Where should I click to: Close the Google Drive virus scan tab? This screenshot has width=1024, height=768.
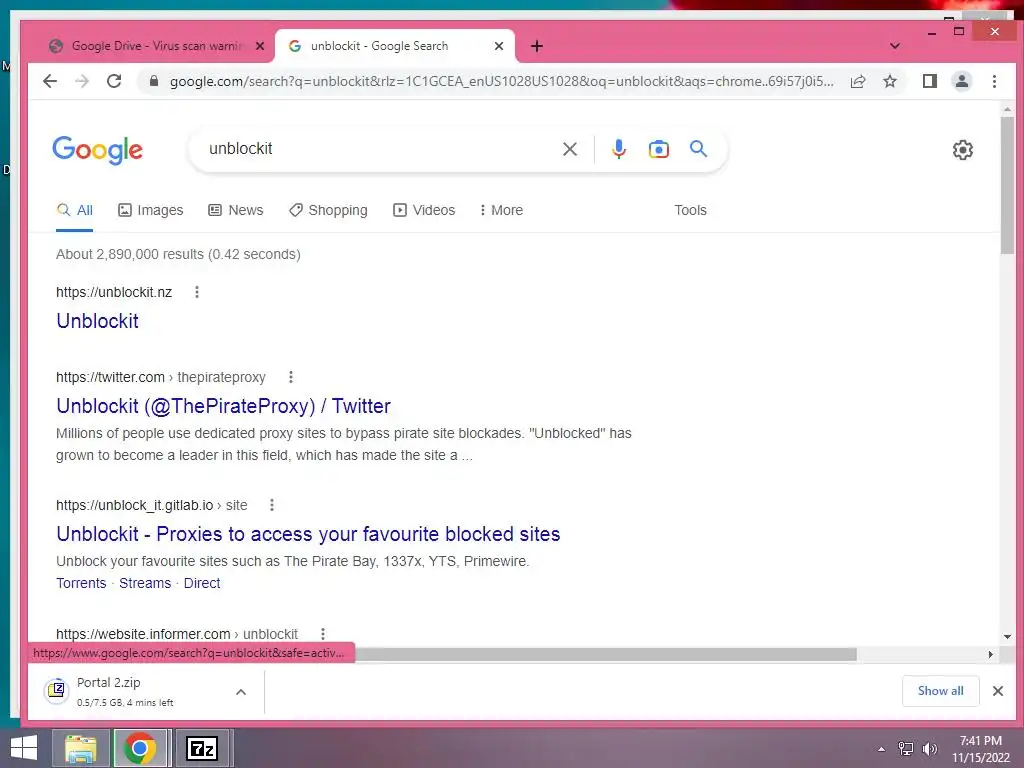(x=260, y=46)
